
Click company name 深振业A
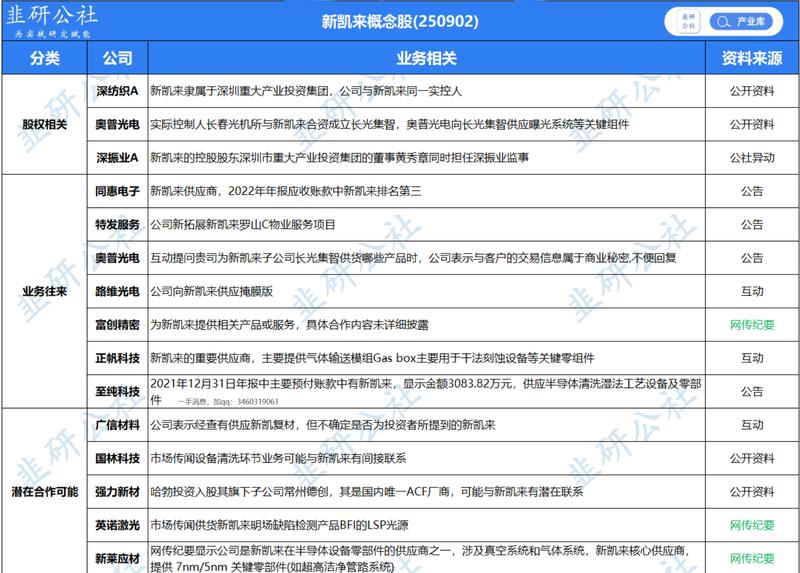[x=117, y=158]
